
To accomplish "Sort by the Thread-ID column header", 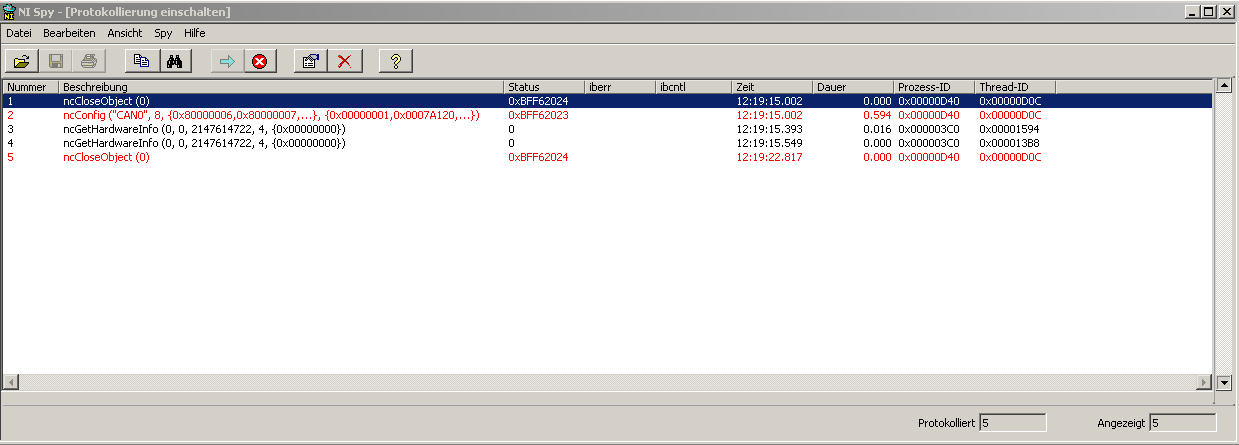I will point(1016,87).
